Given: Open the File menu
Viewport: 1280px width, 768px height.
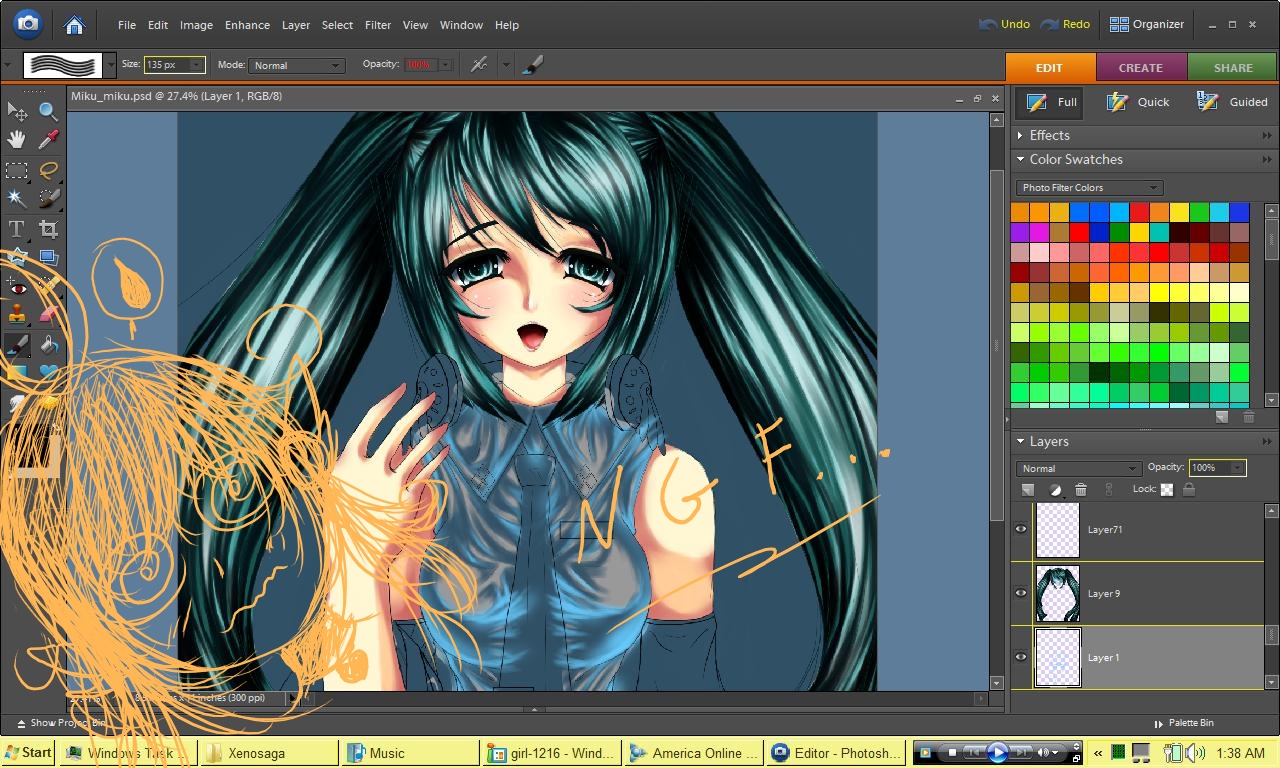Looking at the screenshot, I should pyautogui.click(x=127, y=25).
